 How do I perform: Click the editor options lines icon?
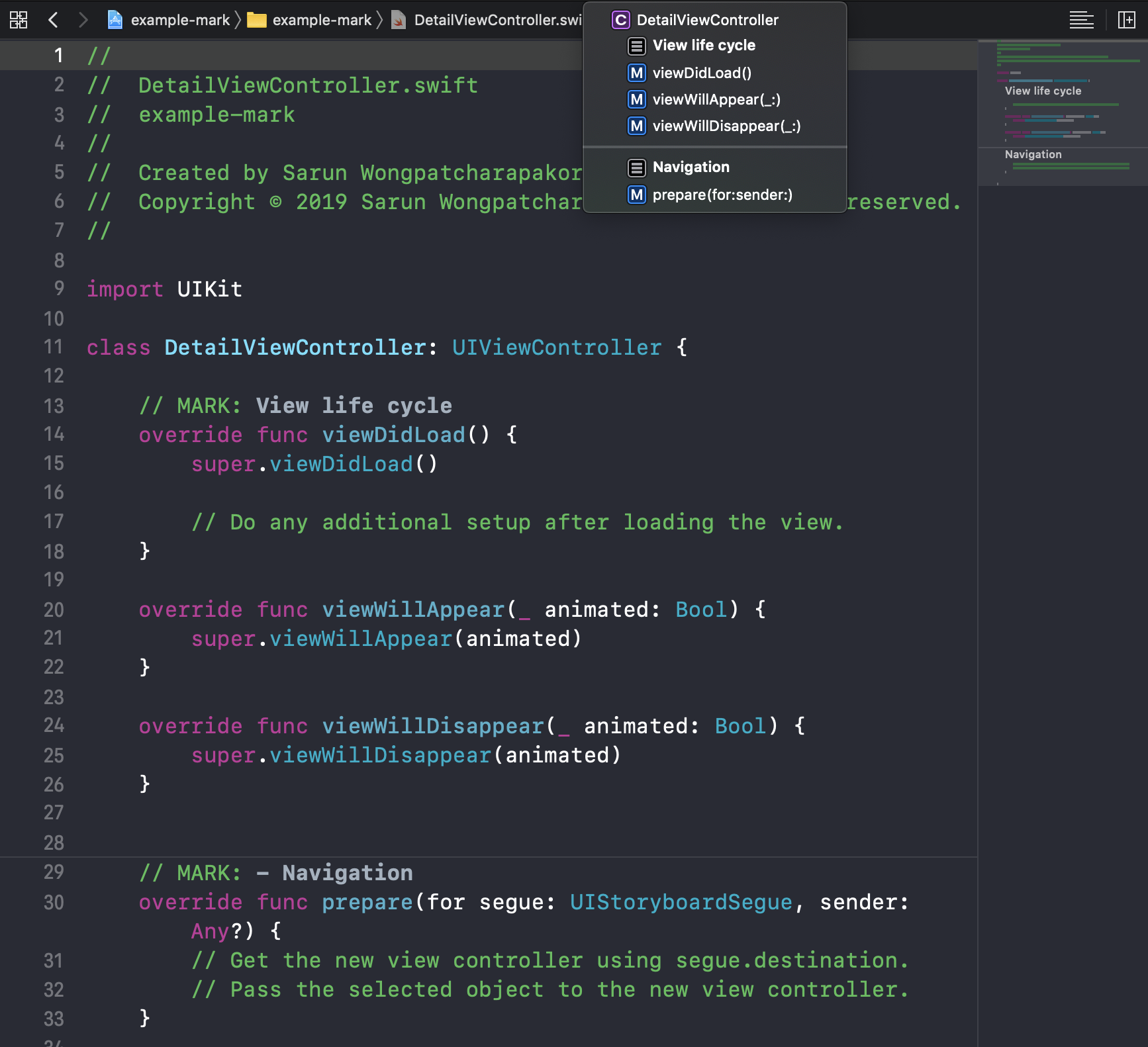[x=1081, y=20]
